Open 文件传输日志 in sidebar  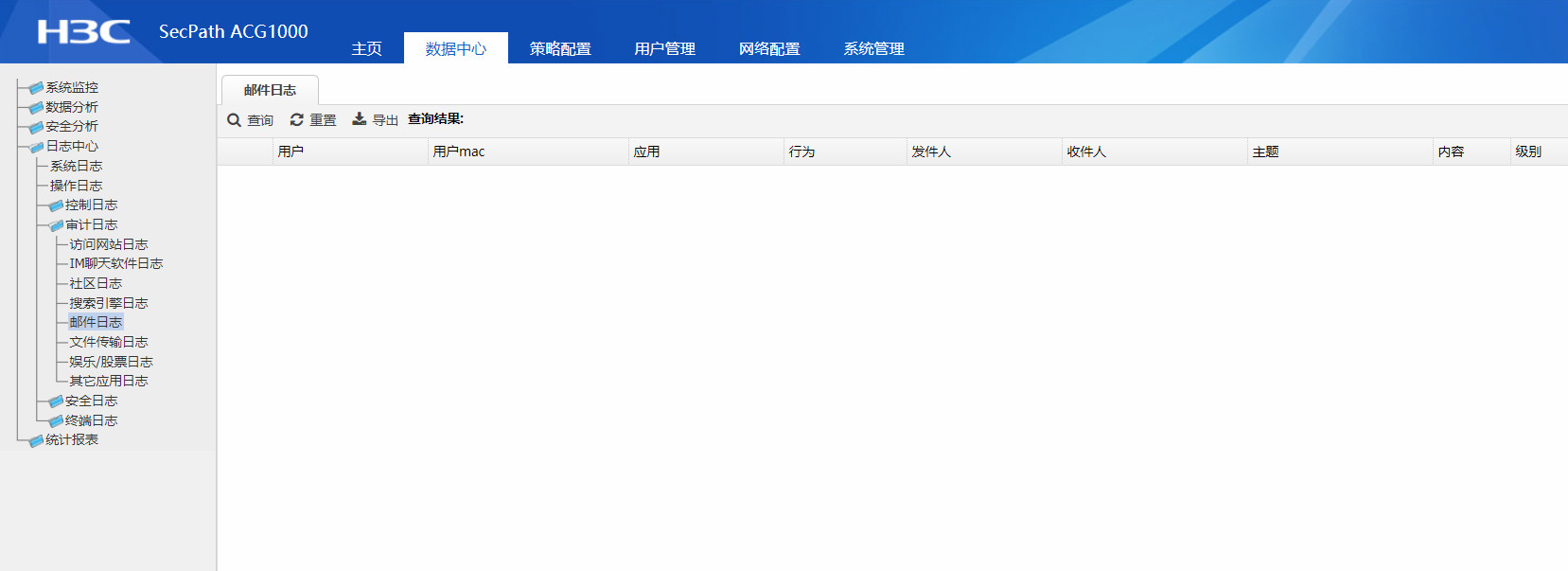pyautogui.click(x=109, y=342)
